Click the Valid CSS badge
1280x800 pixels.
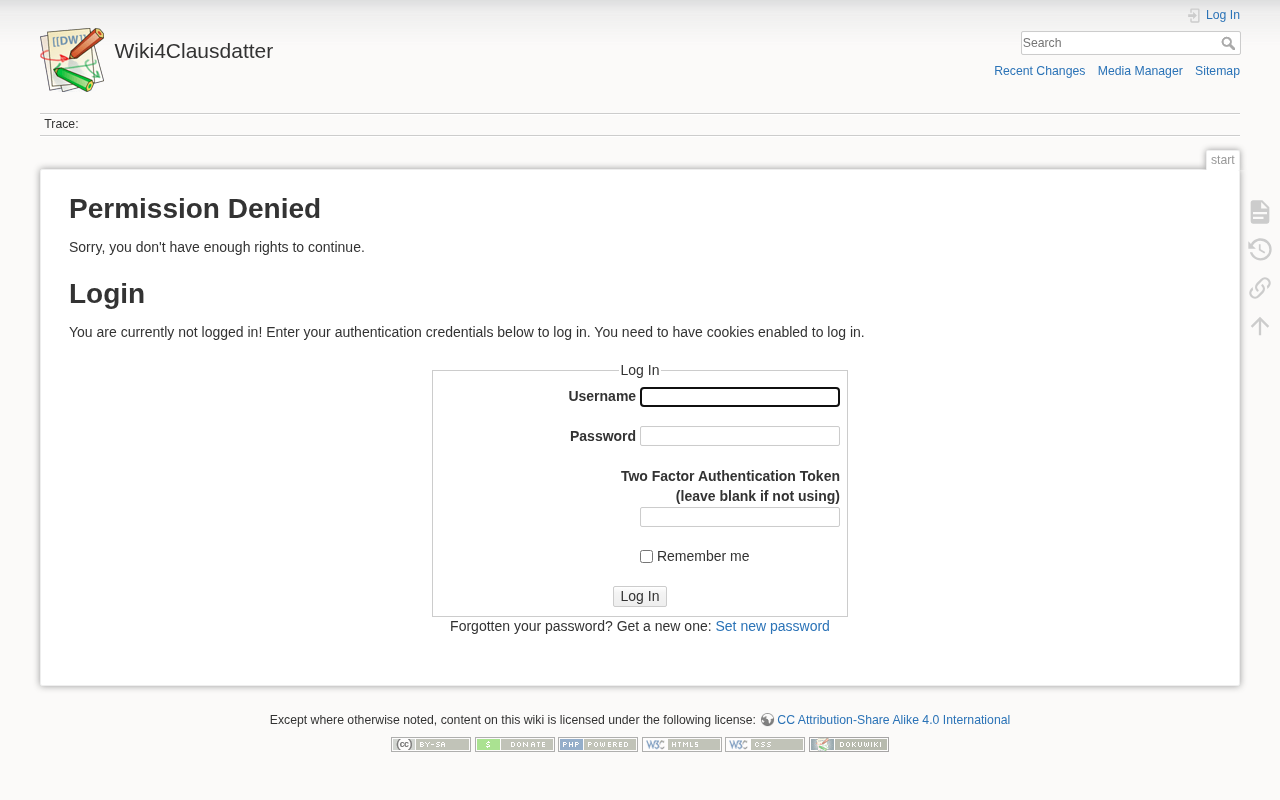(x=765, y=744)
